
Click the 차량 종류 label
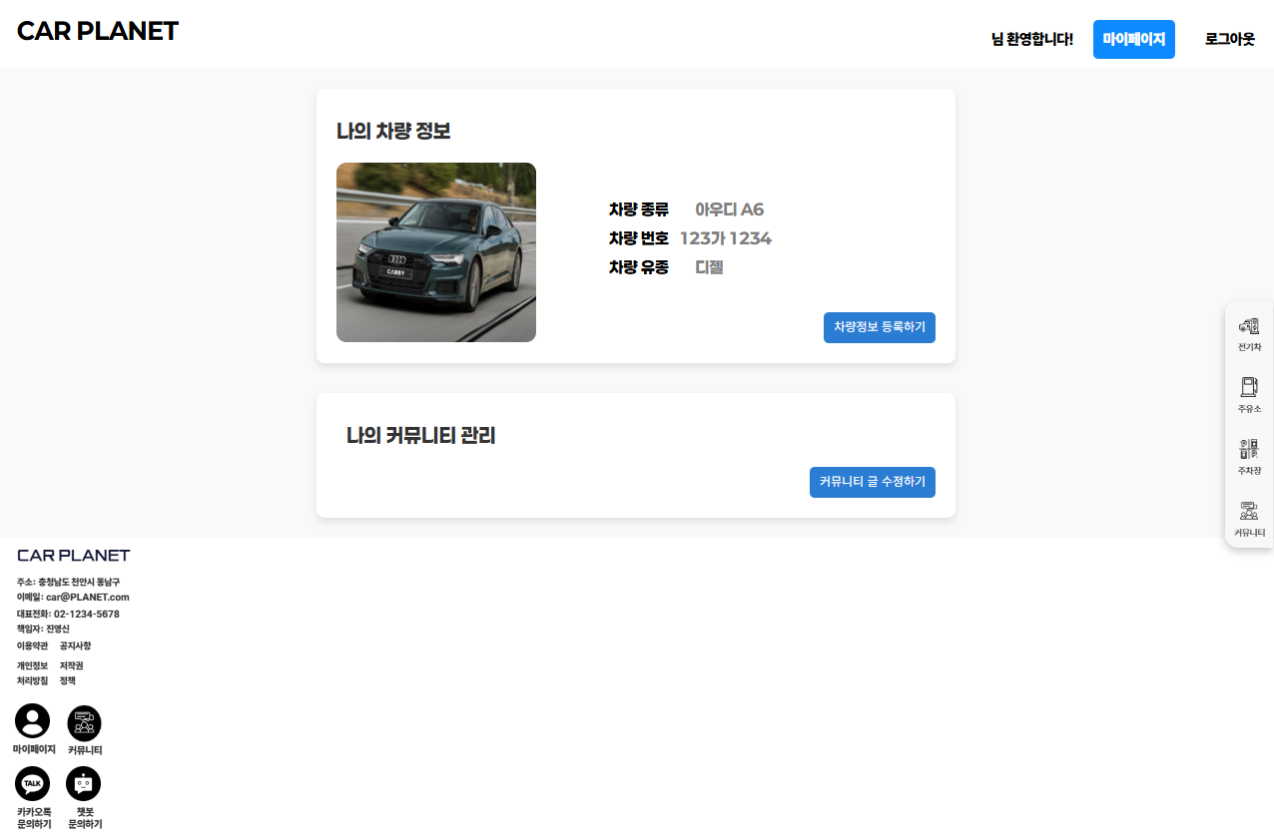tap(638, 210)
